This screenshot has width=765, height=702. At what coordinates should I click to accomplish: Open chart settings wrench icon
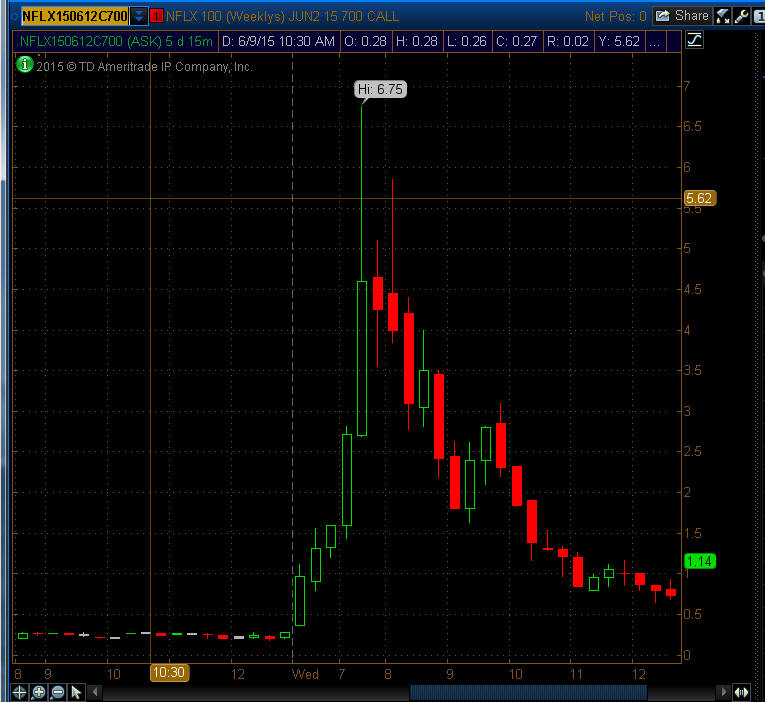click(740, 16)
